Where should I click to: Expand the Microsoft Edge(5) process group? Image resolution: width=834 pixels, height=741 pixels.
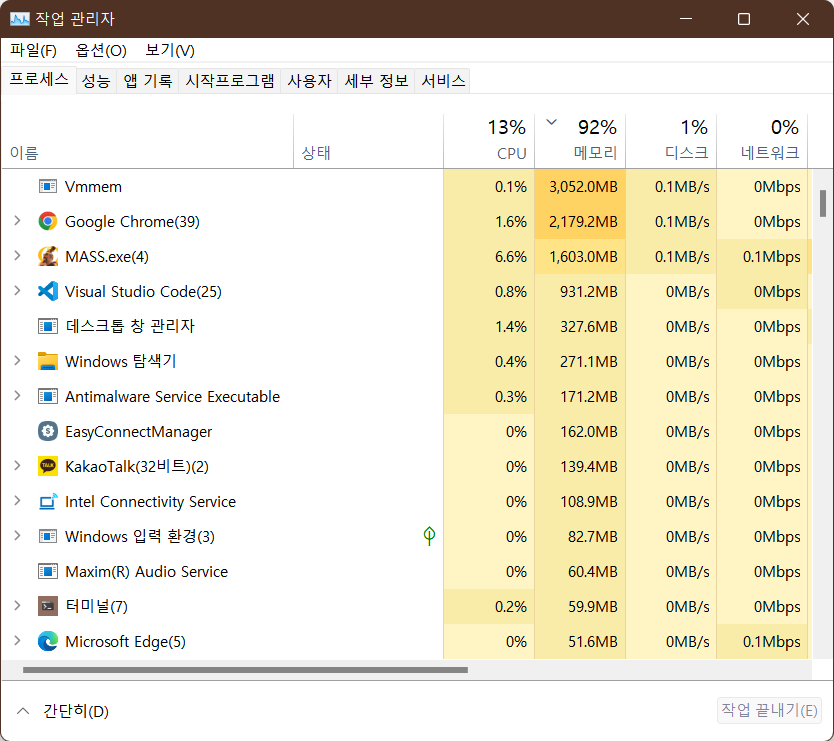click(18, 641)
